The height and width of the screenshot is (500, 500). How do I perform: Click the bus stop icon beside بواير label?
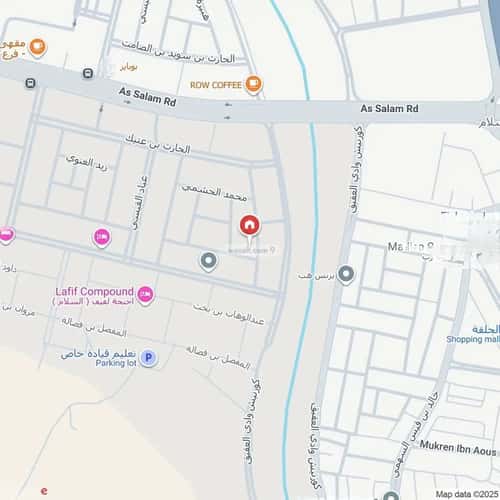88,73
